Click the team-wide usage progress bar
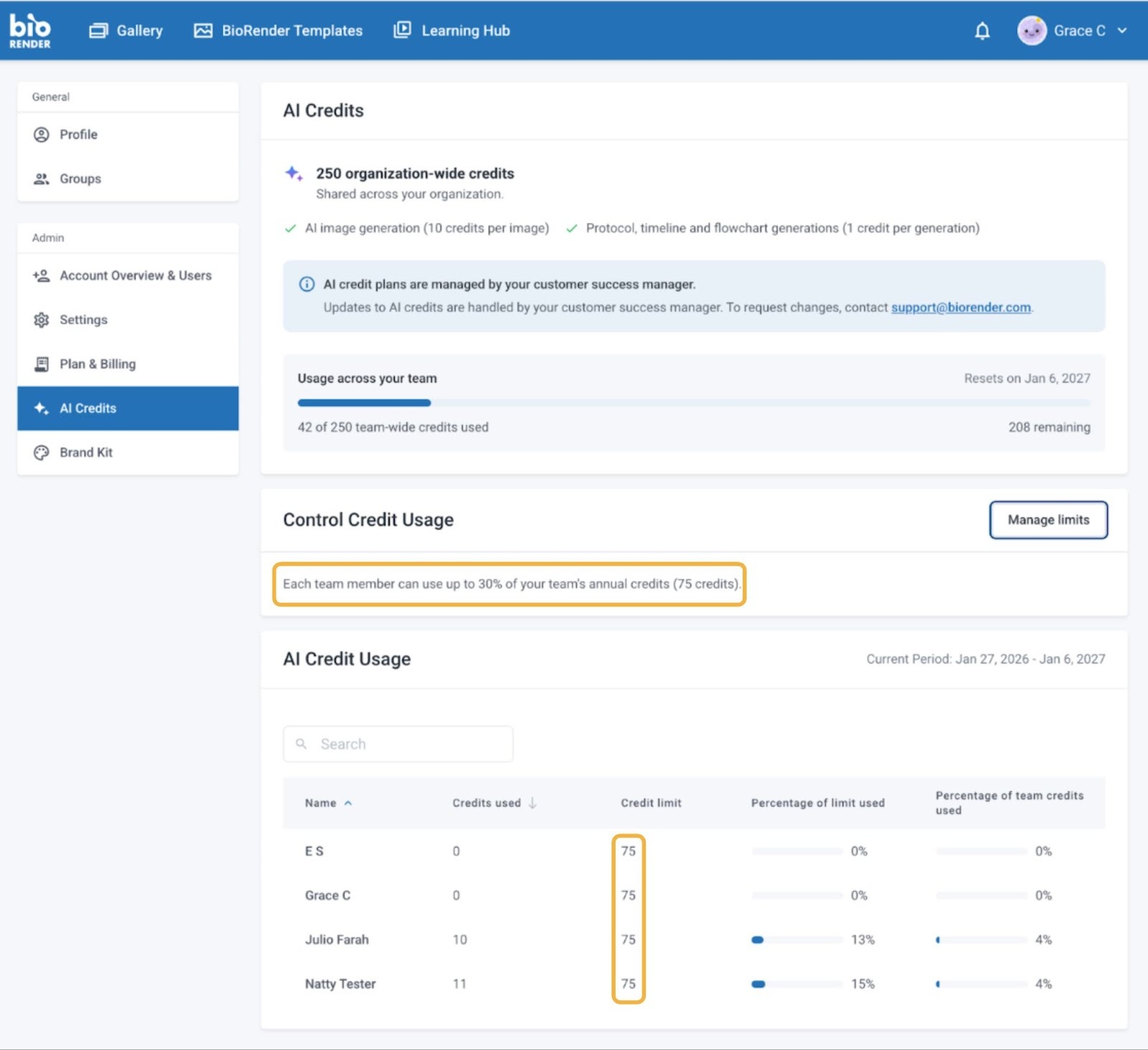 coord(694,403)
